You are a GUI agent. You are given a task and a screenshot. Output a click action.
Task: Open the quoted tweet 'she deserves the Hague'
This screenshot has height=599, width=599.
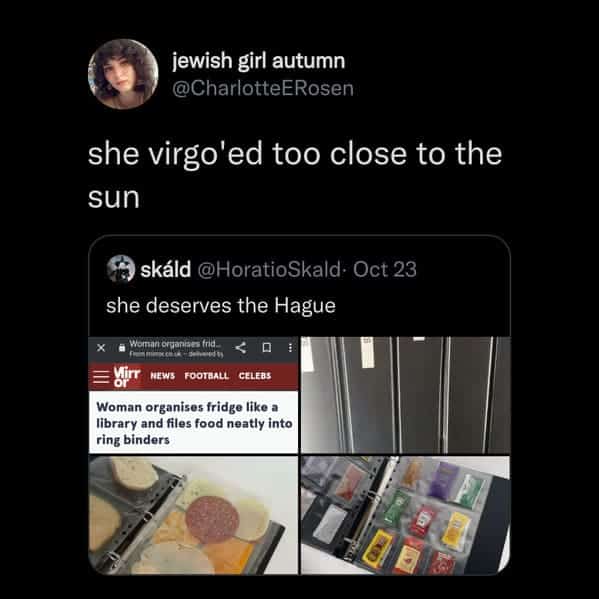click(221, 306)
